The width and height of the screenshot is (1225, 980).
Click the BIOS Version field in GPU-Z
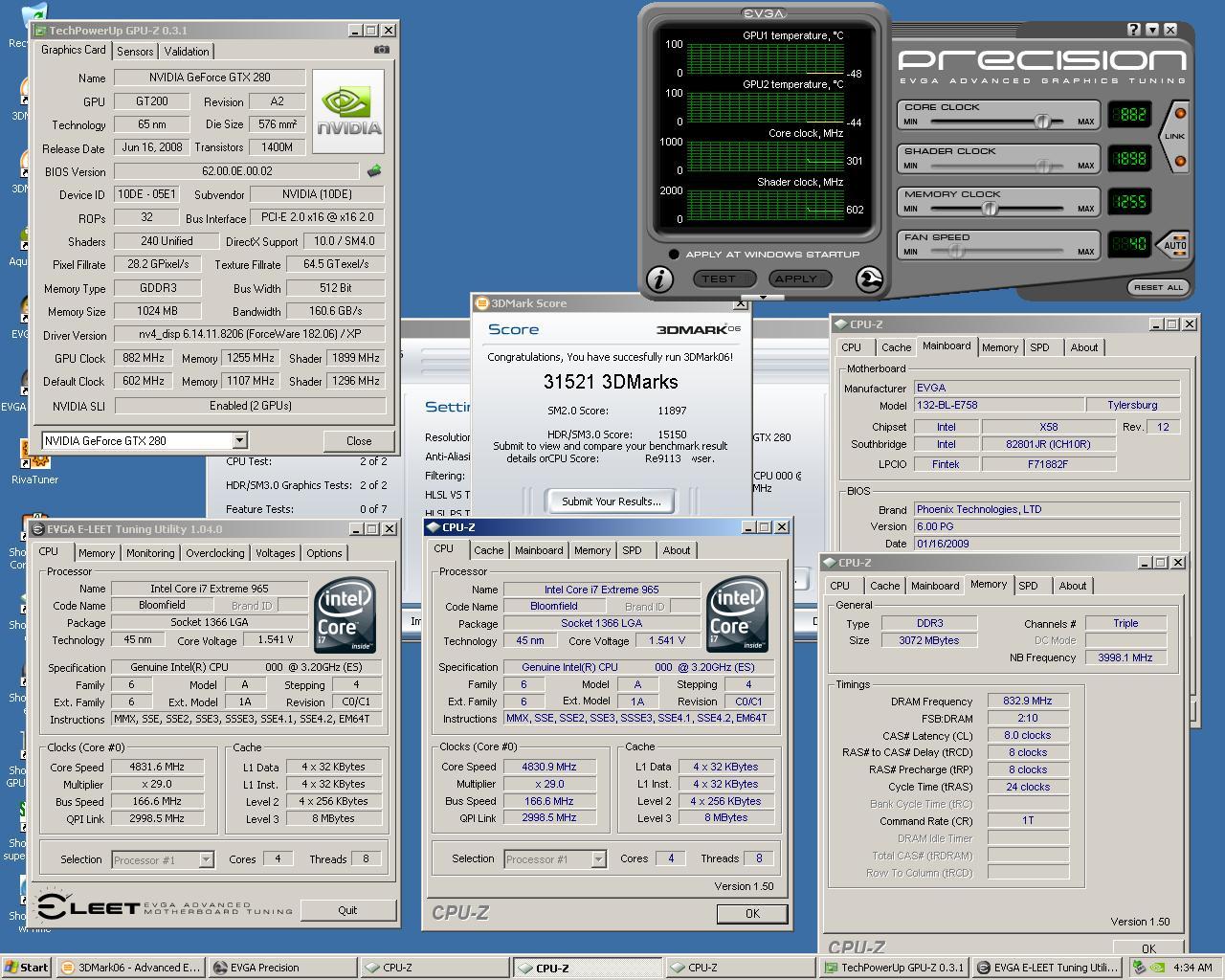pos(237,171)
